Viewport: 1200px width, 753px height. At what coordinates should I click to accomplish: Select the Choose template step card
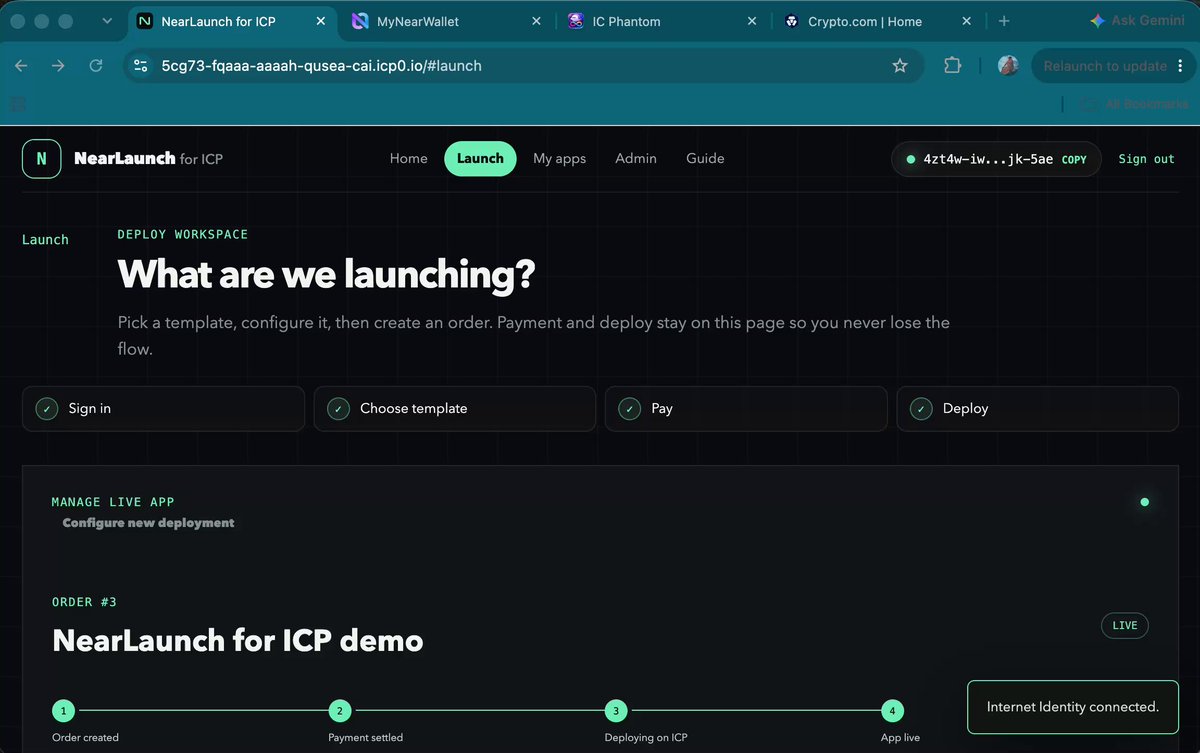click(455, 409)
